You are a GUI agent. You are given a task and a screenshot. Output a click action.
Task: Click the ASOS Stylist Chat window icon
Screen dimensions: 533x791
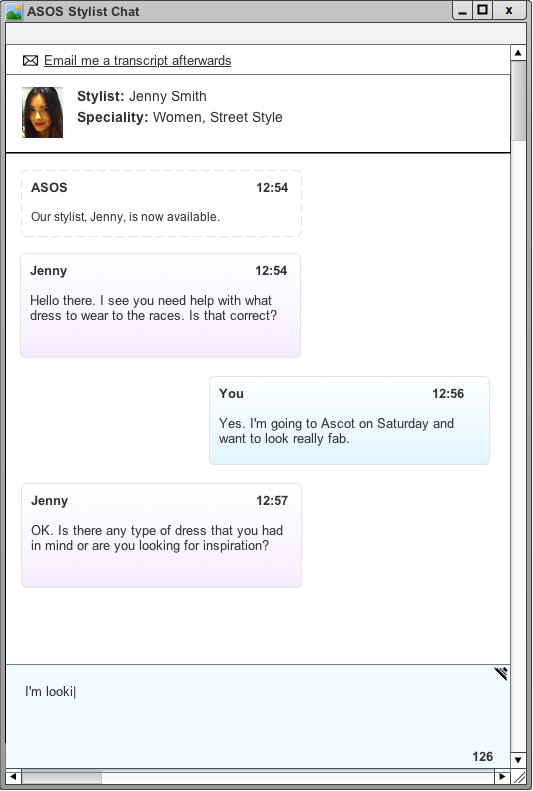(x=14, y=11)
